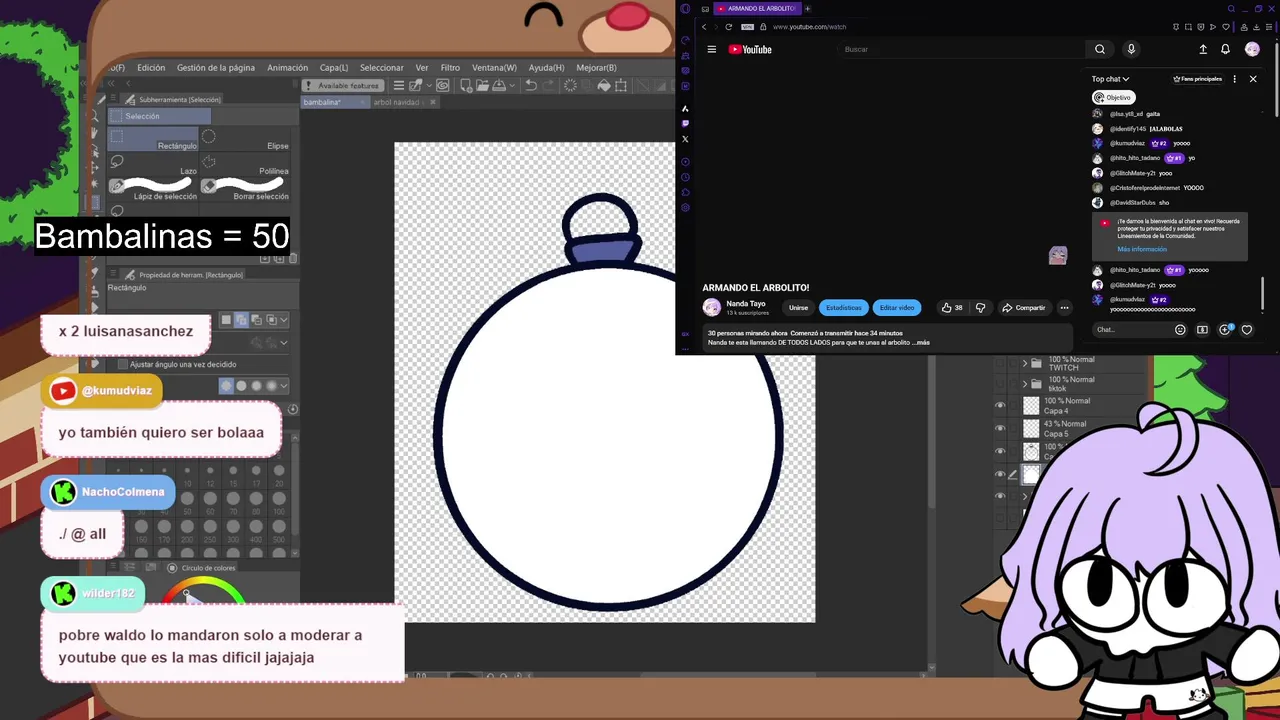Open chat options three-dot menu
Viewport: 1280px width, 720px height.
(x=1235, y=79)
